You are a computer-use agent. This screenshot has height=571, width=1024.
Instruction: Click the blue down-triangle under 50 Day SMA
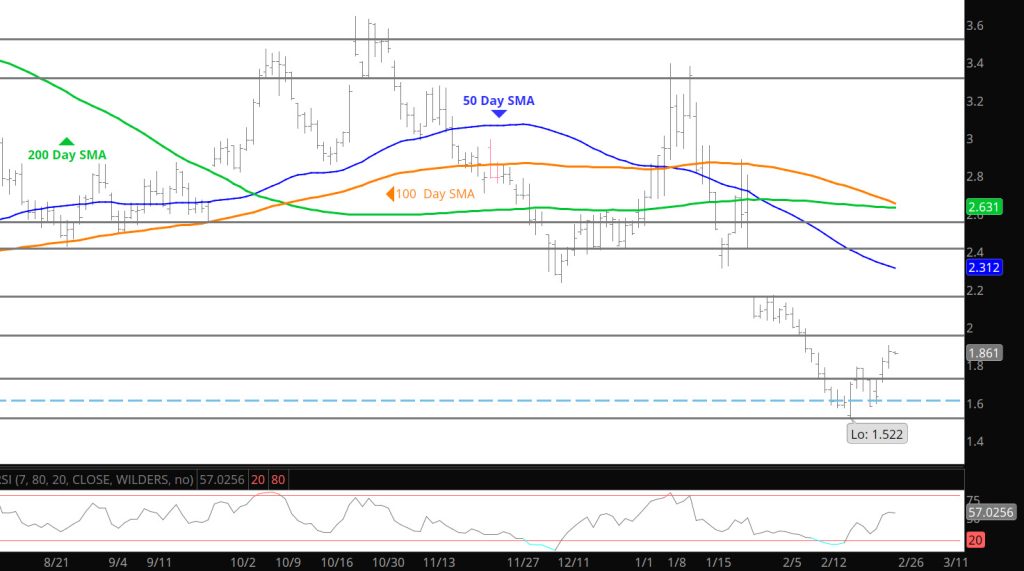pos(498,116)
